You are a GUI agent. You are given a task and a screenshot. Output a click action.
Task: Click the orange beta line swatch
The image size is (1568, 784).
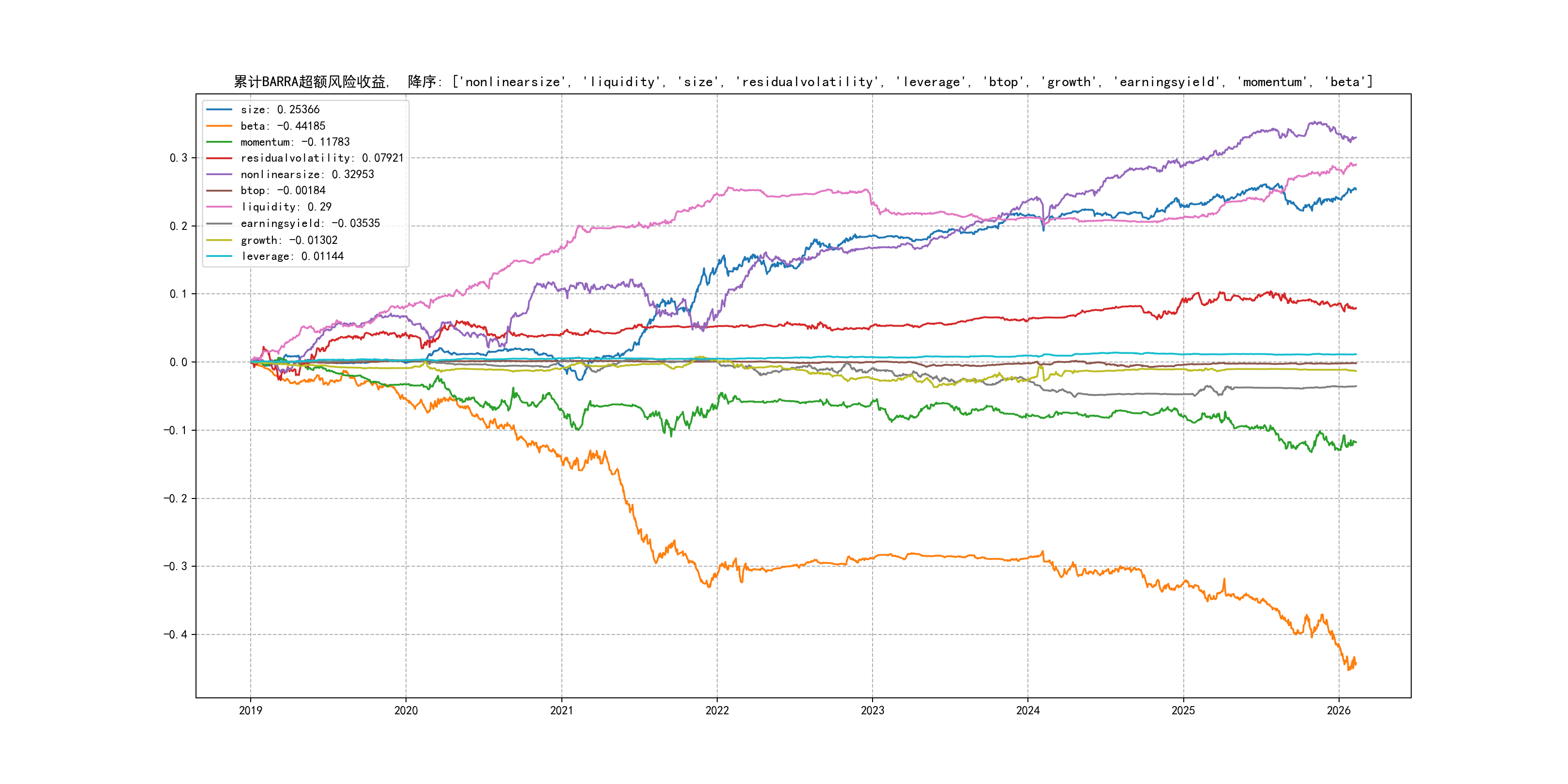click(219, 126)
